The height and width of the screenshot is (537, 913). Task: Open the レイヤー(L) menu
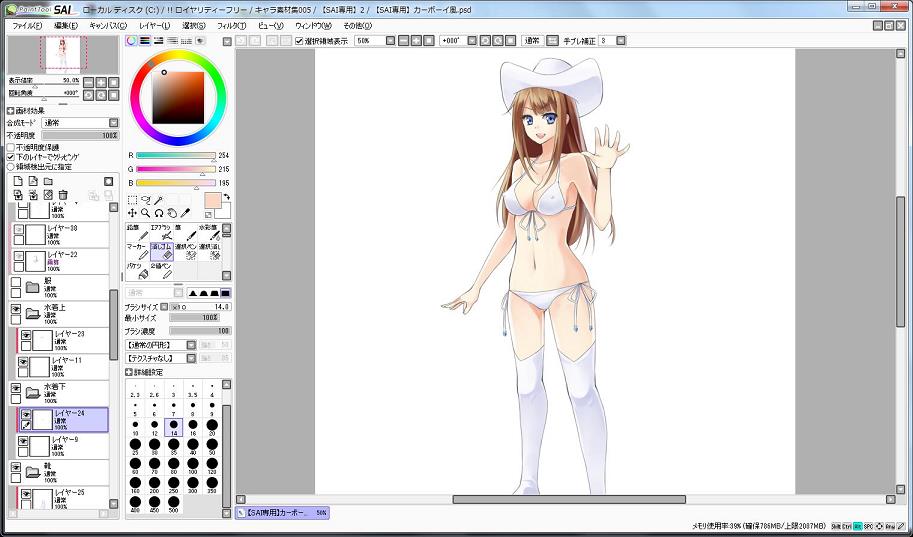(154, 25)
